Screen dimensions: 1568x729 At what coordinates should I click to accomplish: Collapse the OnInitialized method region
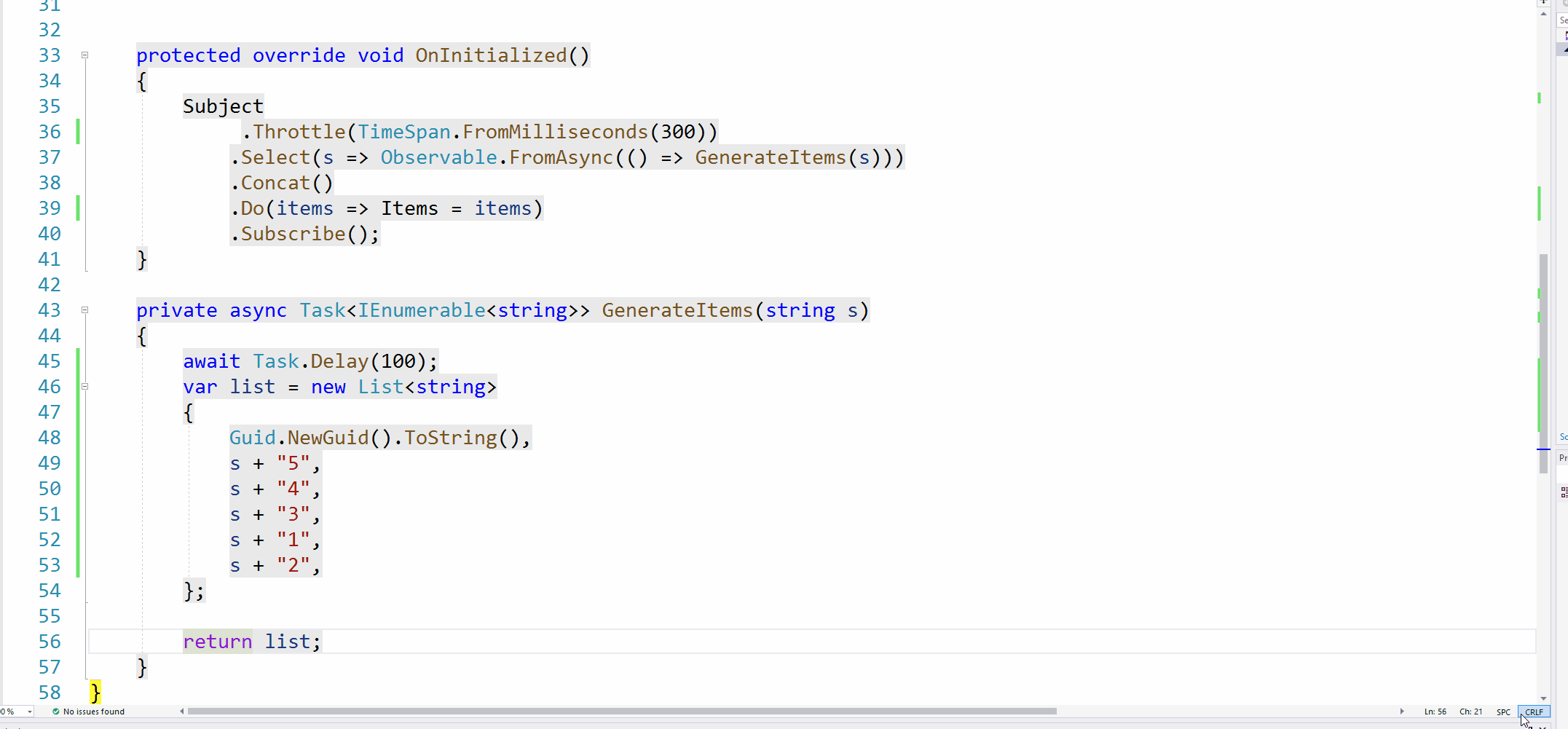(84, 55)
